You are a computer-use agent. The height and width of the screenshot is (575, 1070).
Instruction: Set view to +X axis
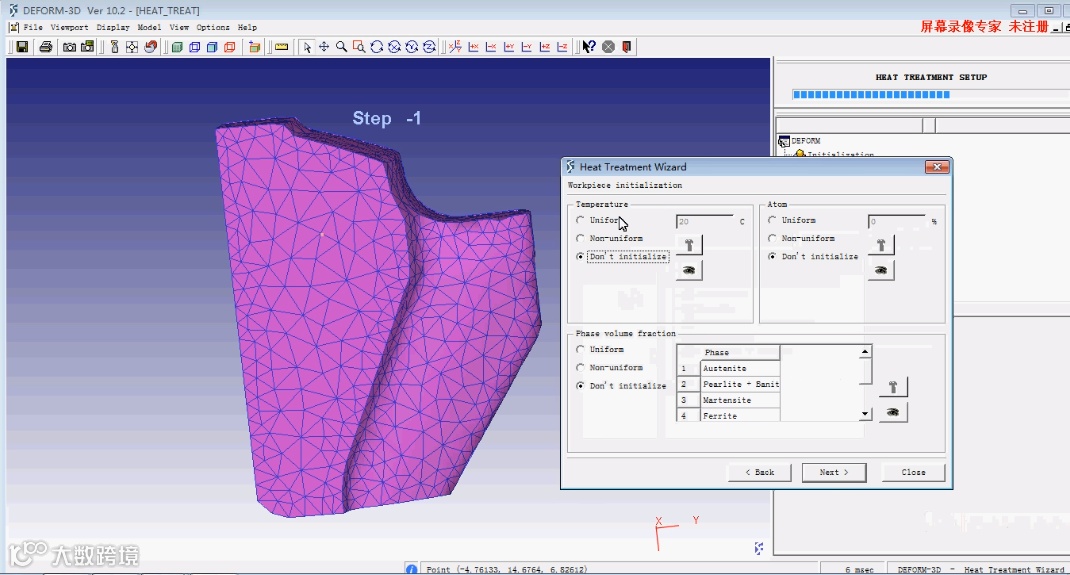click(x=474, y=46)
